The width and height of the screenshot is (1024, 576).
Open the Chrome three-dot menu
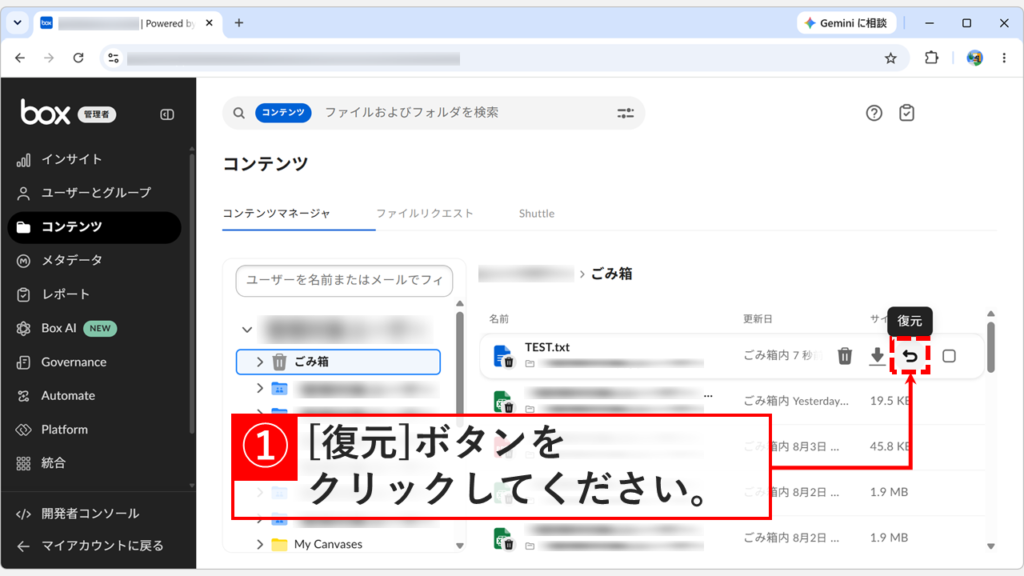click(x=1004, y=58)
